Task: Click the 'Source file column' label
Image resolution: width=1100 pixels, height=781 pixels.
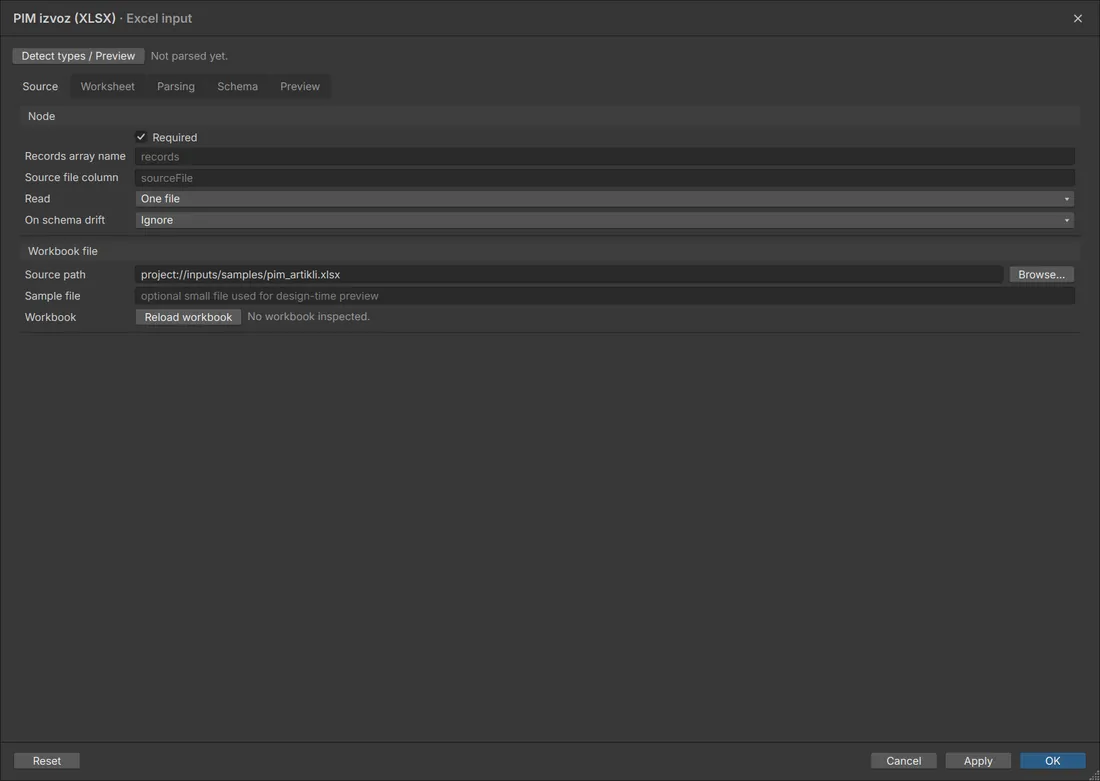Action: pyautogui.click(x=72, y=178)
